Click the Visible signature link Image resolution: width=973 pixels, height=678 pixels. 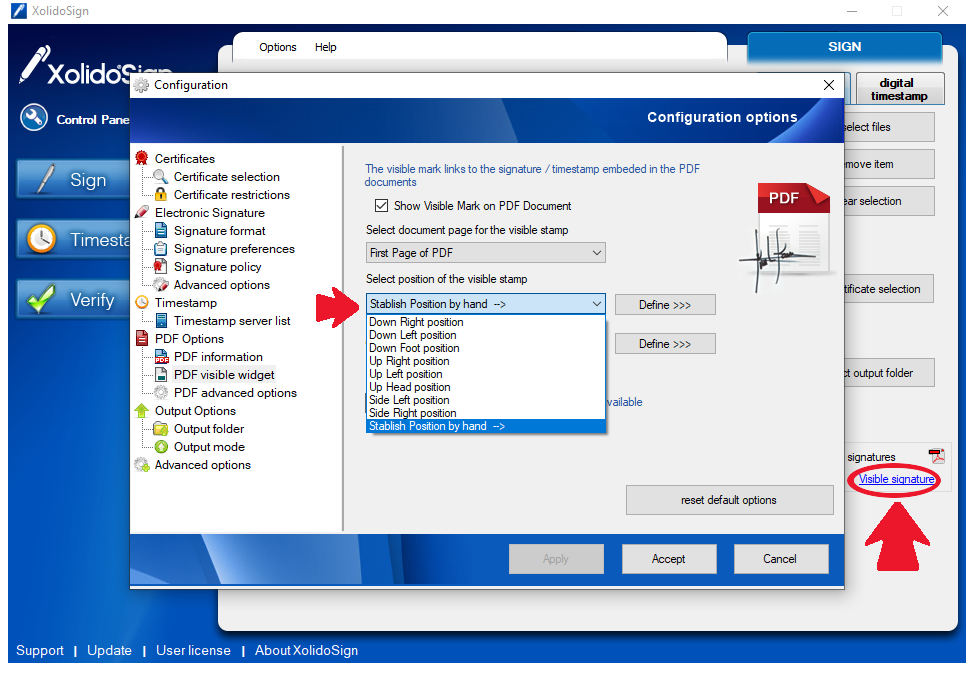point(897,479)
